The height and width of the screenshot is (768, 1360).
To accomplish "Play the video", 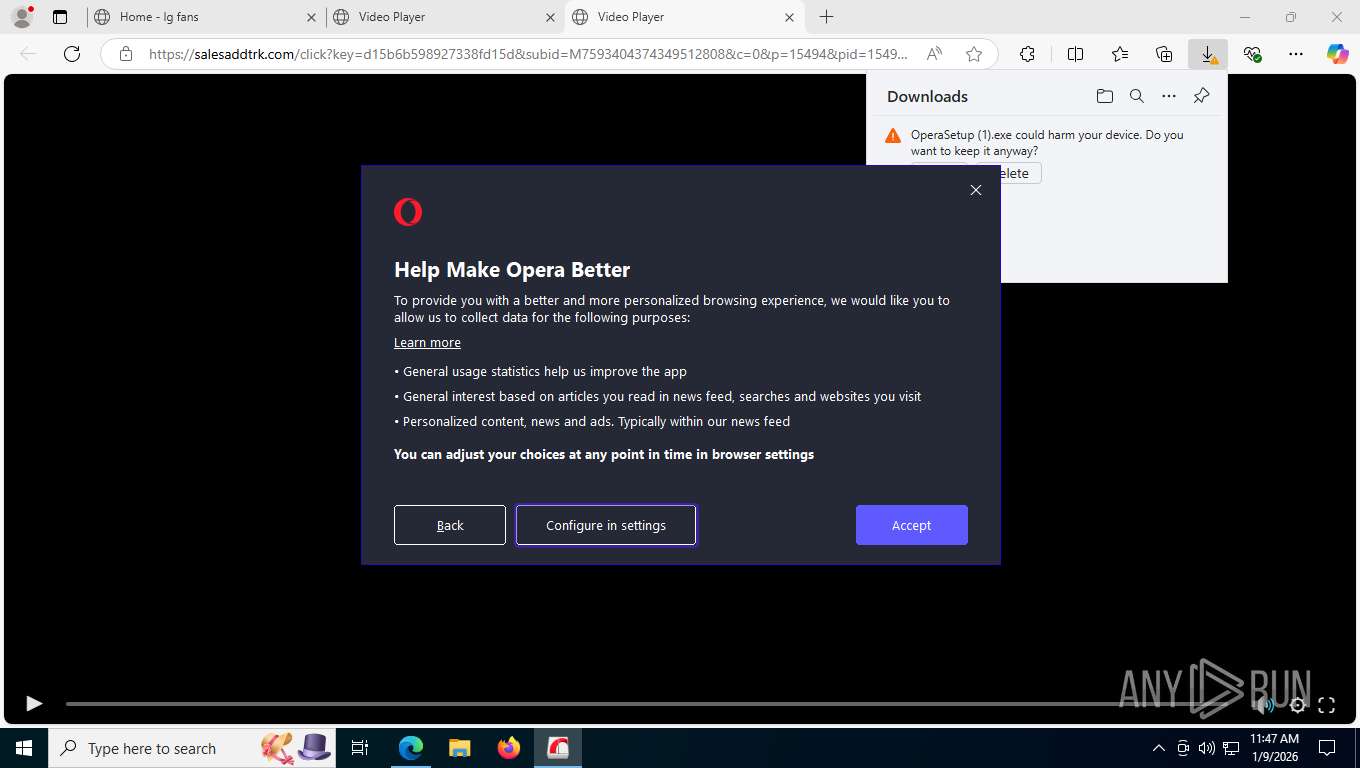I will (33, 704).
